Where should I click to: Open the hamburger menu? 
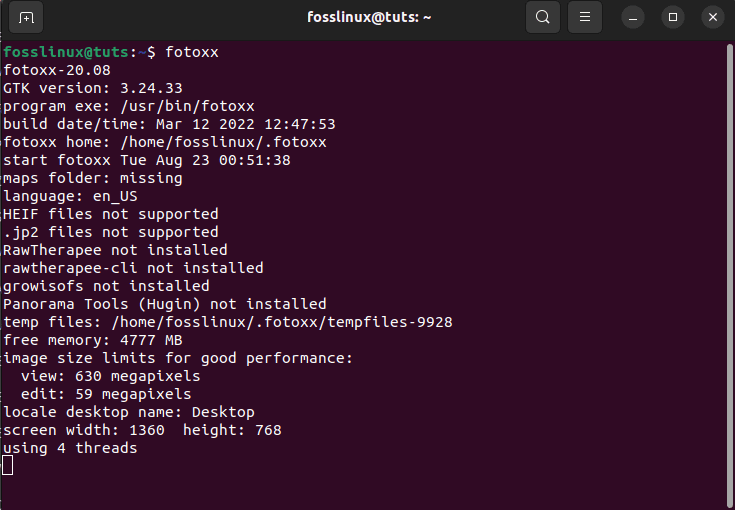click(x=586, y=17)
